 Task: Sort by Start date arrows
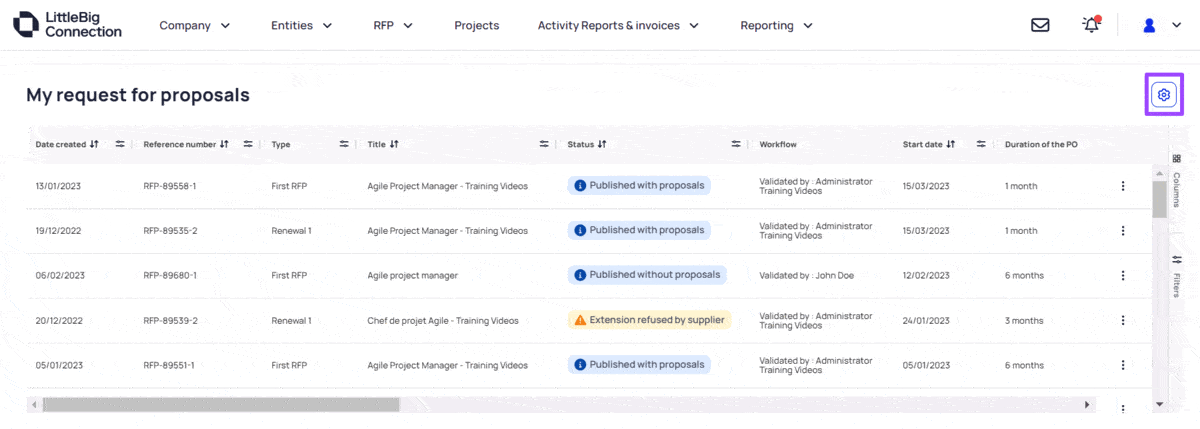point(951,144)
